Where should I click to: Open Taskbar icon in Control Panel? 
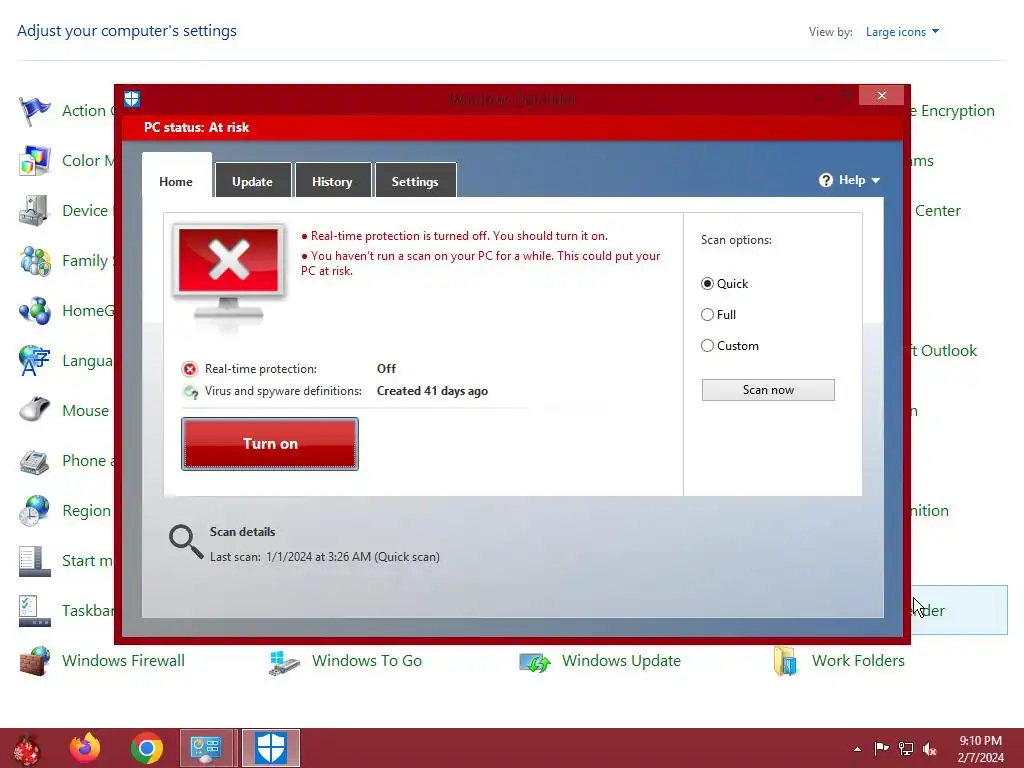click(x=35, y=611)
